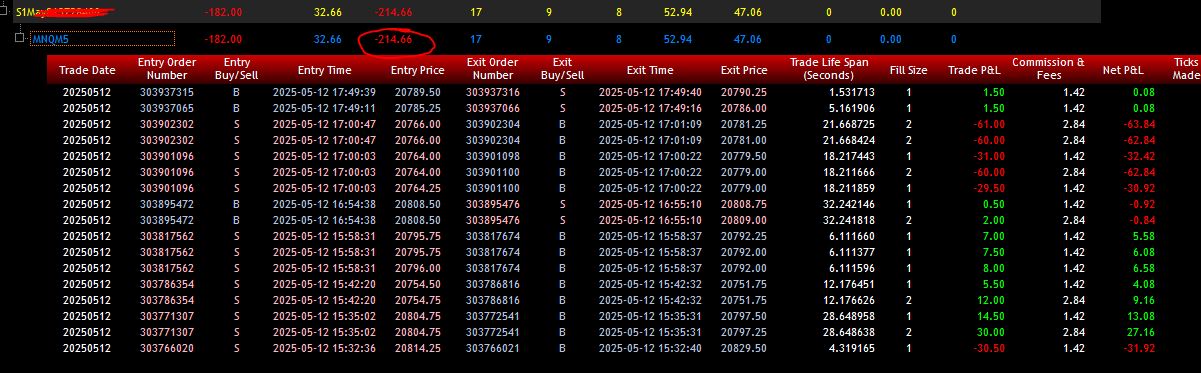Sort by the Exit Price column header
The width and height of the screenshot is (1201, 373).
point(744,70)
